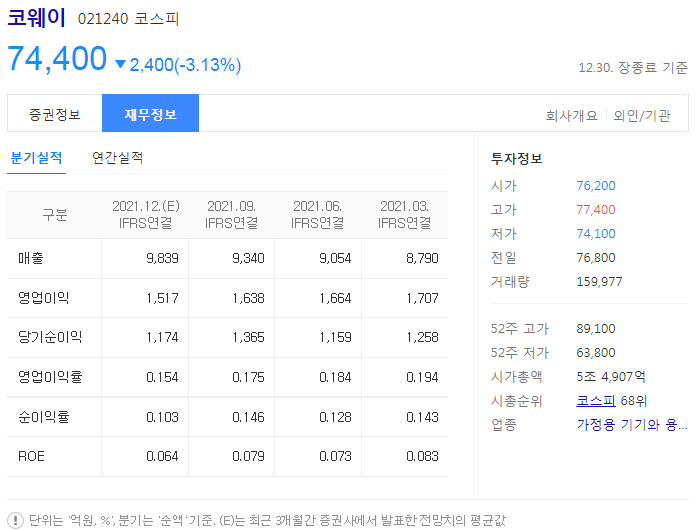Viewport: 698px width, 530px height.
Task: Click the 시가 value 76,200
Action: click(x=596, y=186)
